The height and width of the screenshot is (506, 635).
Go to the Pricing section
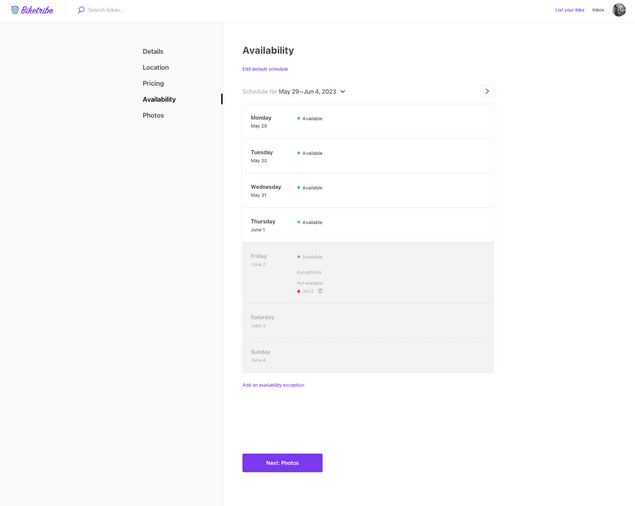tap(153, 83)
